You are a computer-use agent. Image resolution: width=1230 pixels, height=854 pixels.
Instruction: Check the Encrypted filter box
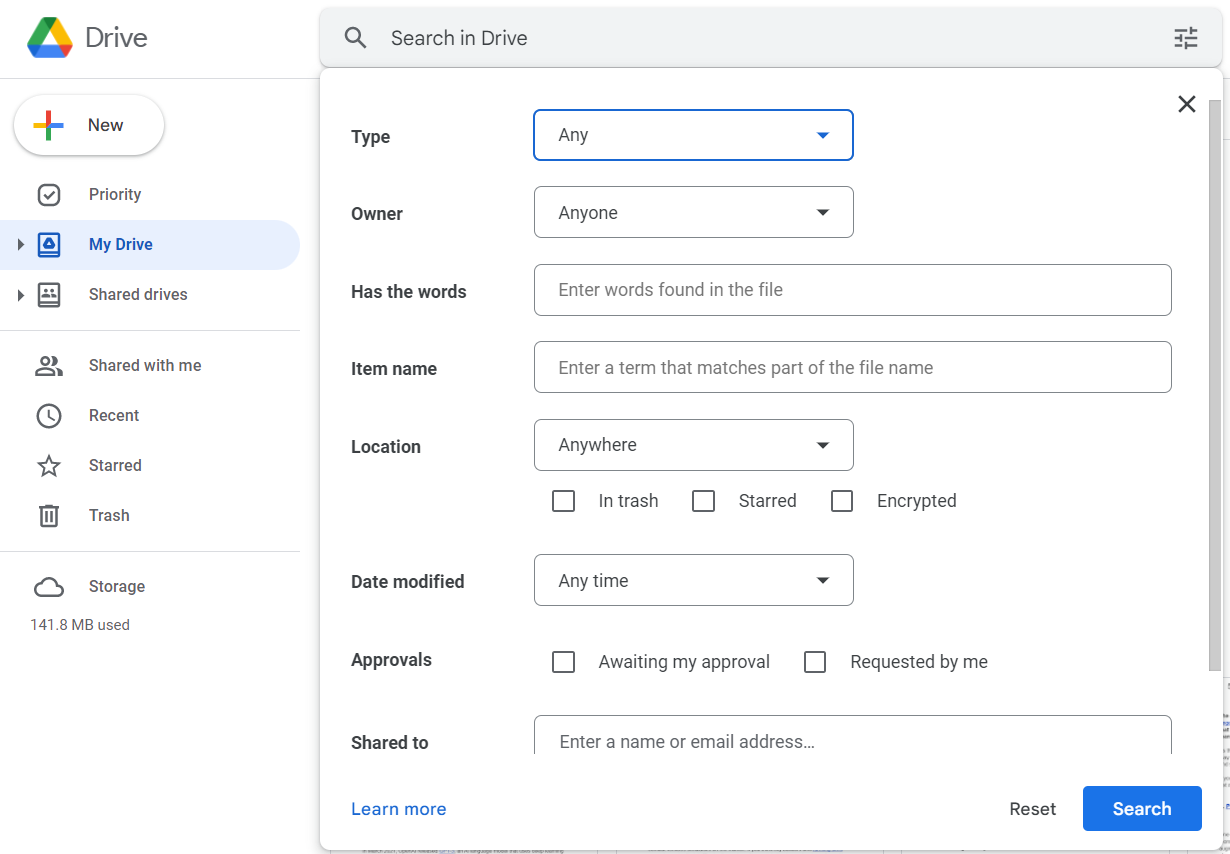coord(842,501)
